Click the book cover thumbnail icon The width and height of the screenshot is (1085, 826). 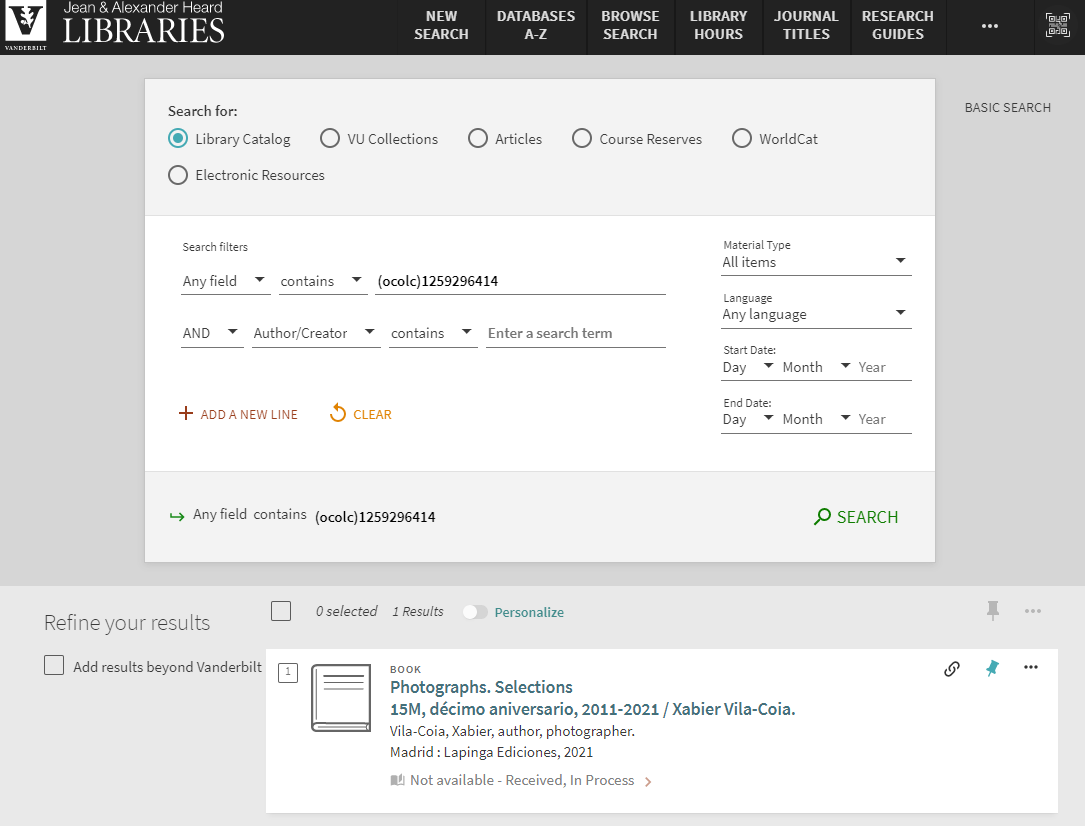tap(341, 697)
